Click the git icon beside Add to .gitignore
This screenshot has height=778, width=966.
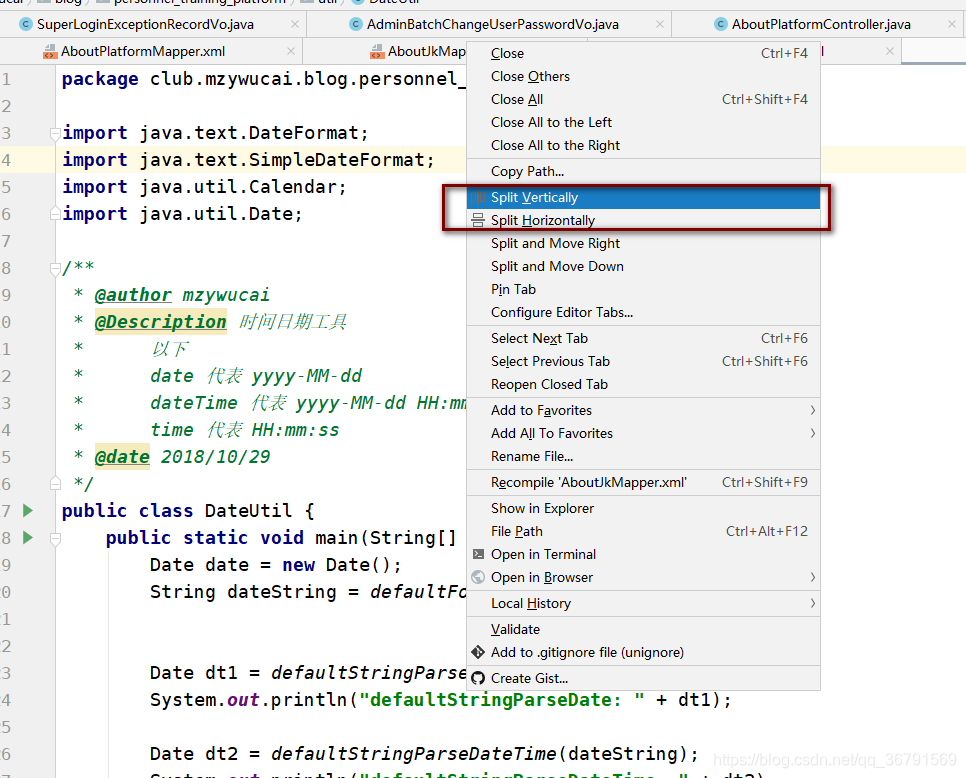[x=478, y=652]
